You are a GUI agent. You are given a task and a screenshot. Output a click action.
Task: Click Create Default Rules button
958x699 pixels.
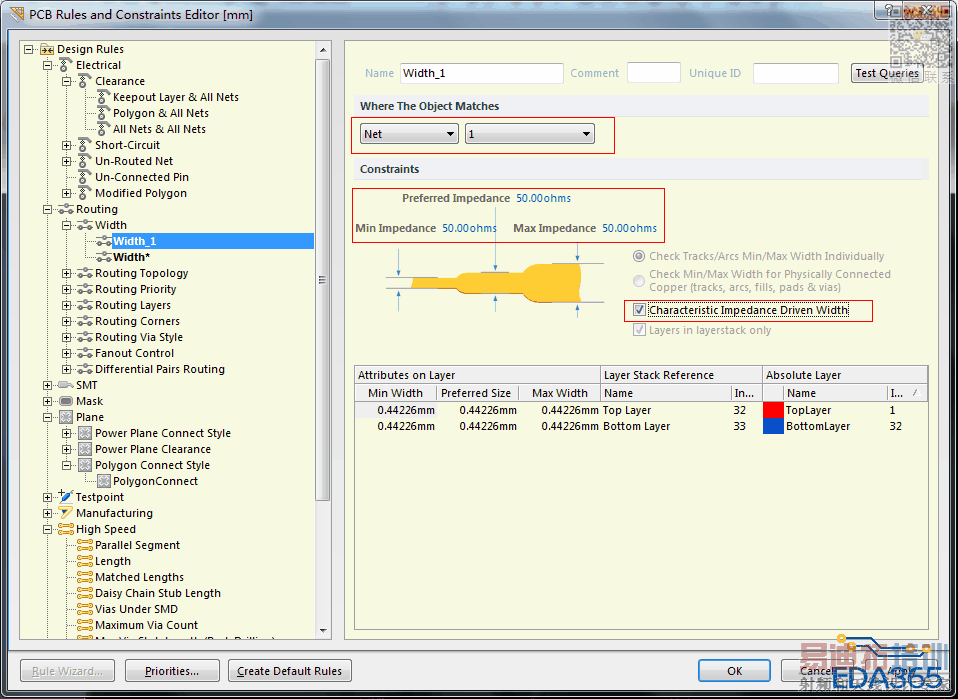[x=290, y=670]
